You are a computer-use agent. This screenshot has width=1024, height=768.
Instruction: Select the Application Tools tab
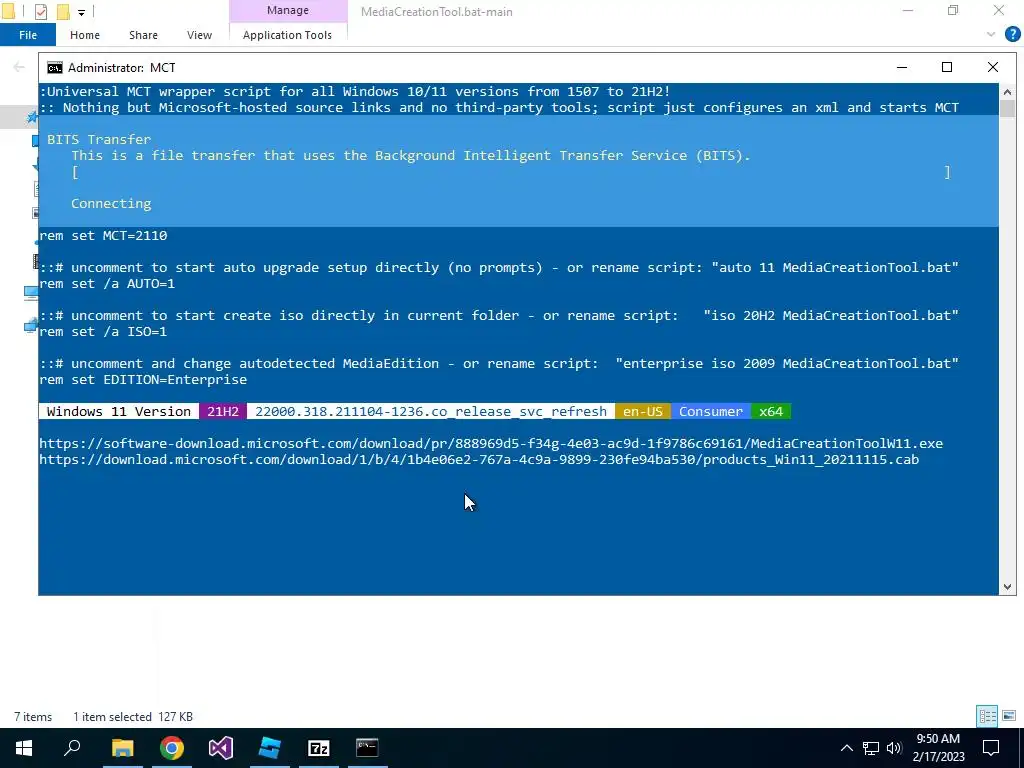click(x=287, y=35)
